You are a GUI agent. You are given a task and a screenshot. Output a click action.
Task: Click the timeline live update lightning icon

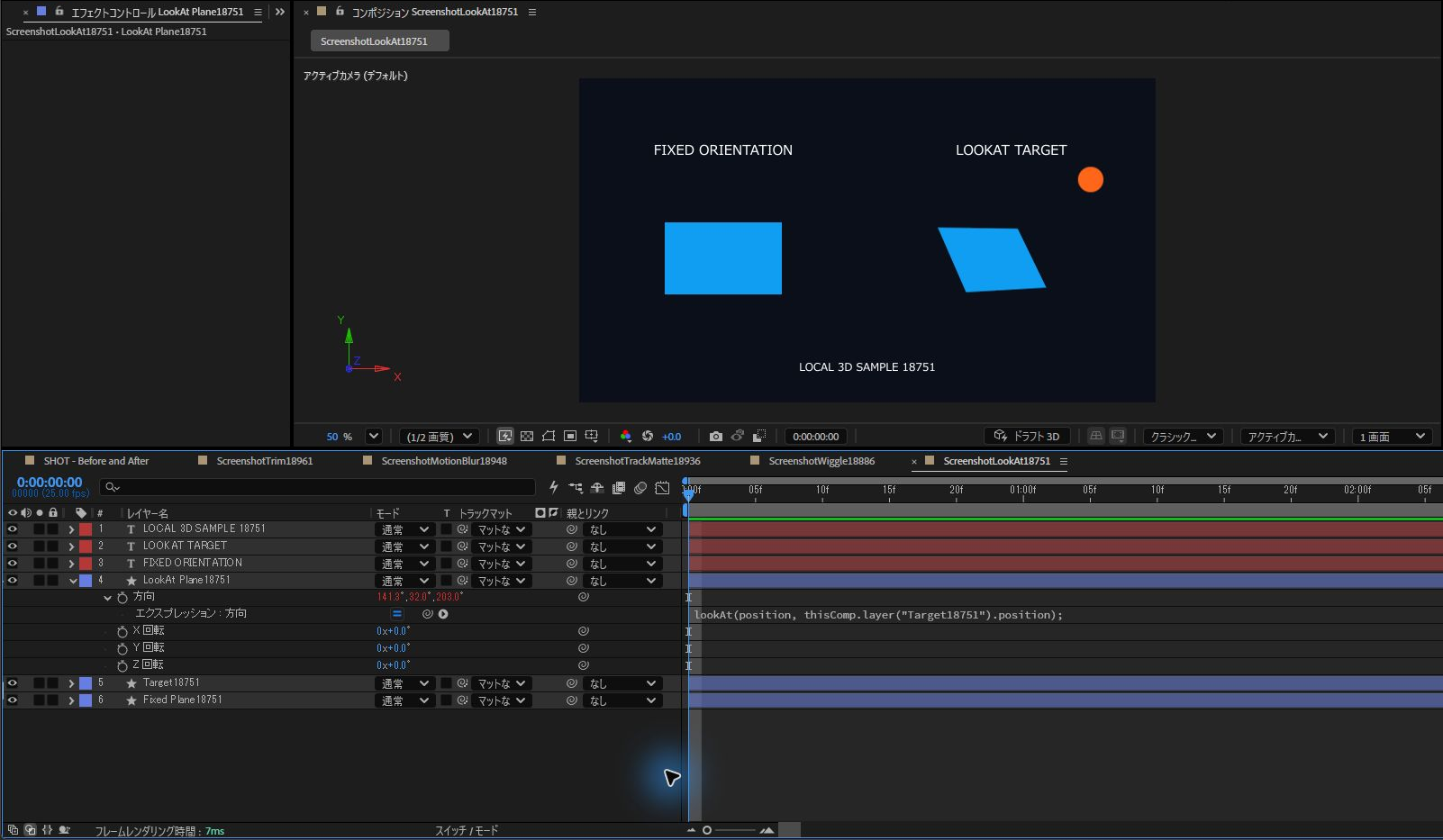click(554, 487)
